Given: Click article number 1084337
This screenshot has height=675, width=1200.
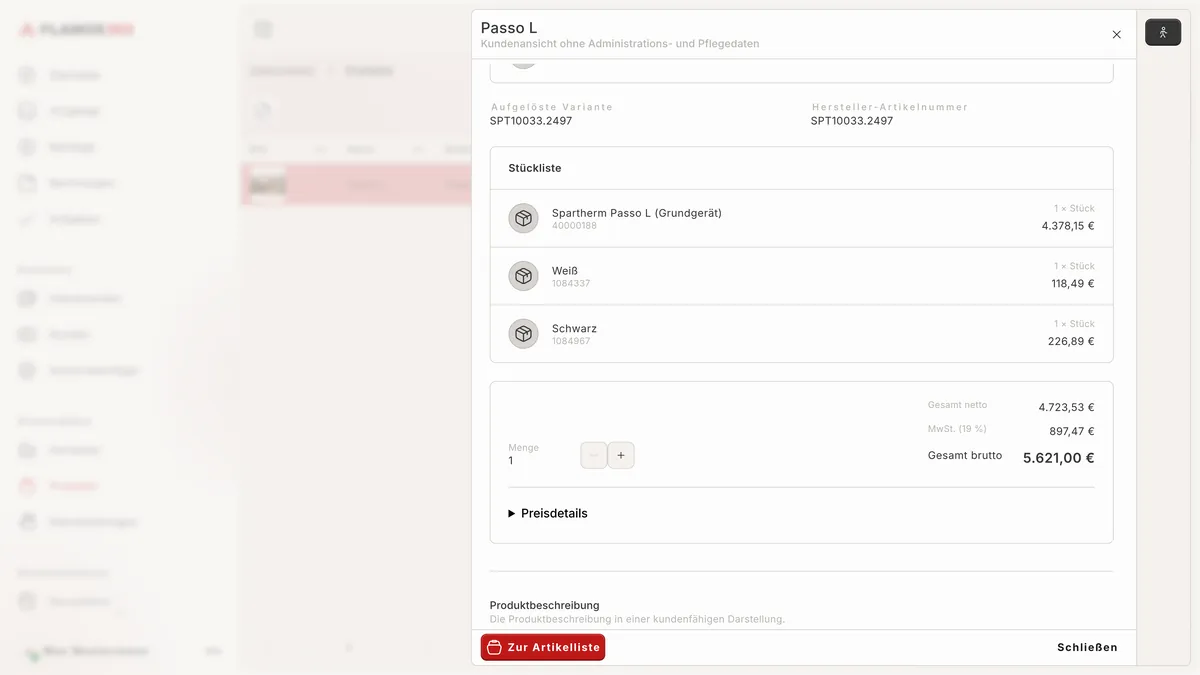Looking at the screenshot, I should click(x=571, y=284).
